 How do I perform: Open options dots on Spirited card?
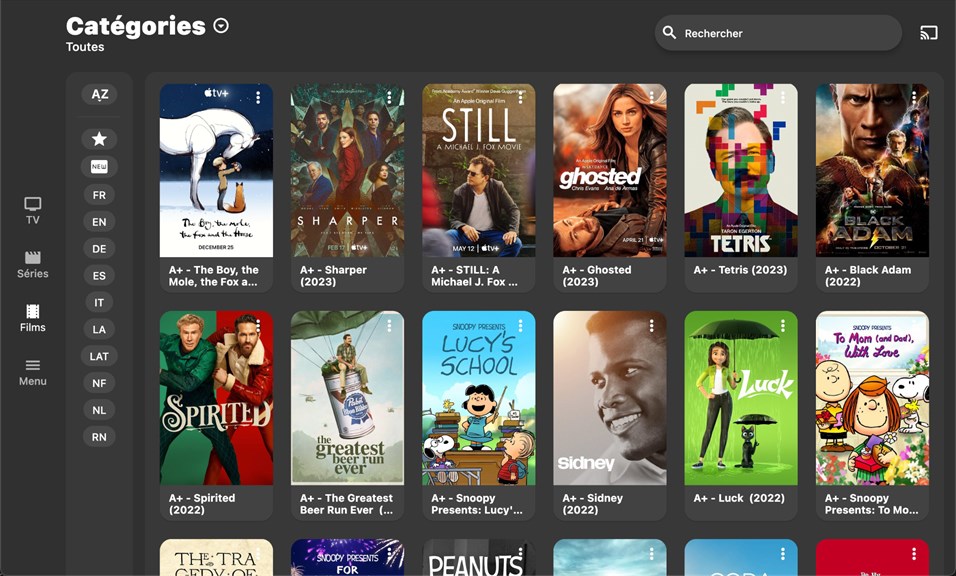point(258,326)
